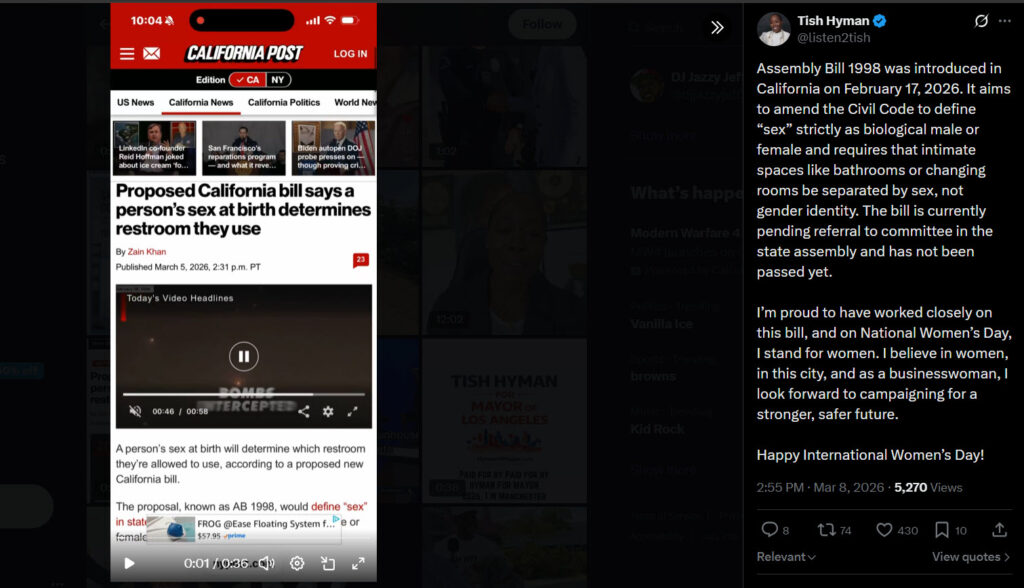The height and width of the screenshot is (588, 1024).
Task: Open tweet video settings gear
Action: pos(297,563)
